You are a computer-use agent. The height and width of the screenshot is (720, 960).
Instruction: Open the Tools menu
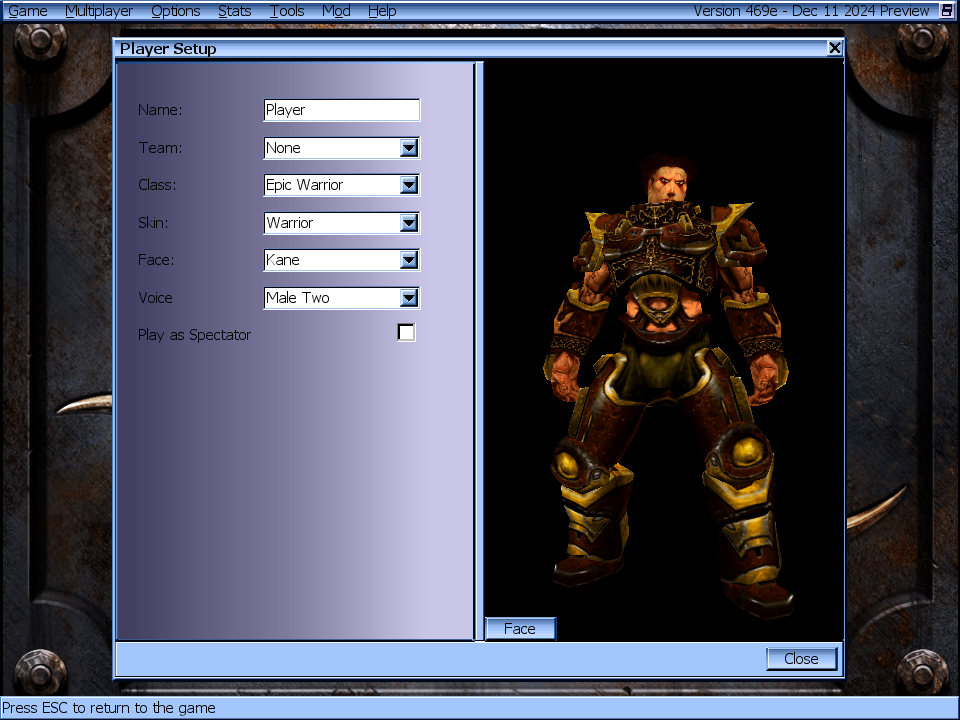[287, 11]
